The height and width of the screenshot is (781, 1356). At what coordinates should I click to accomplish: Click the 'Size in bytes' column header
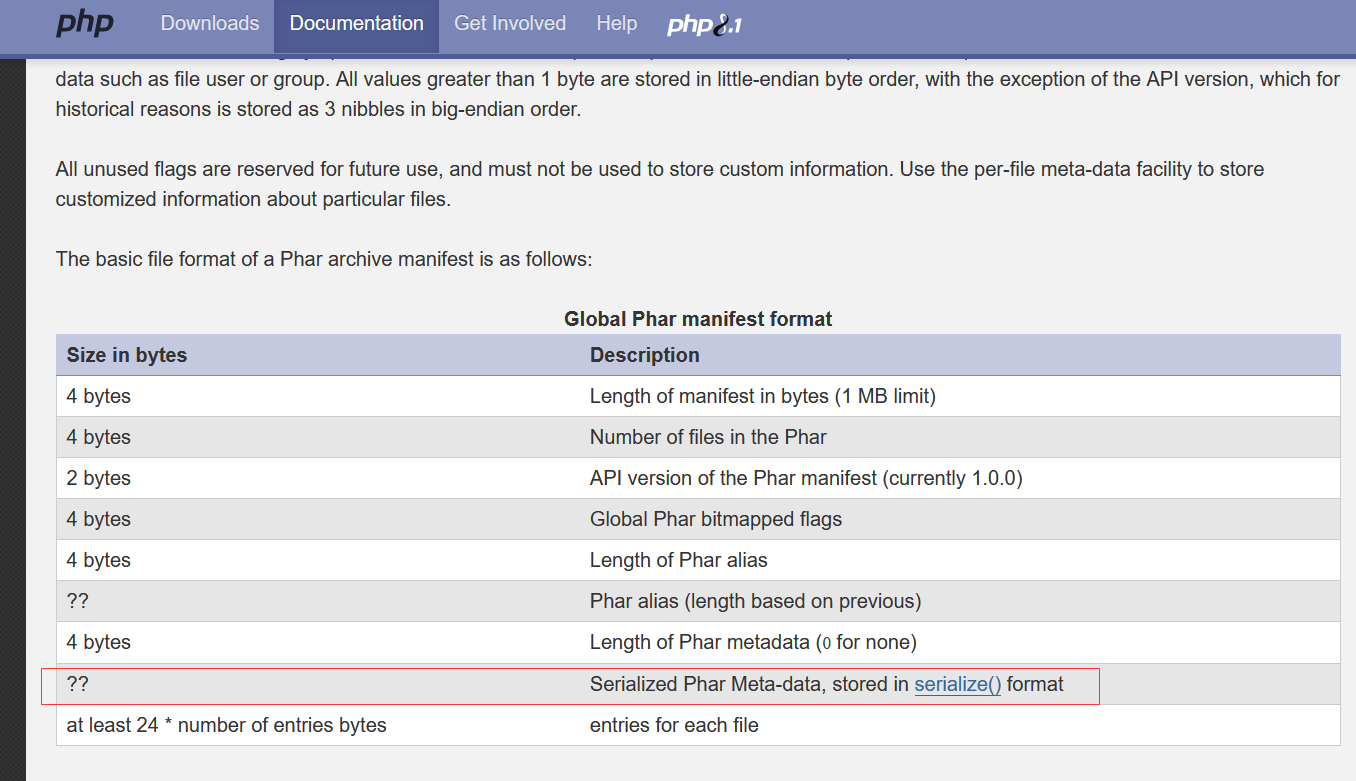[127, 355]
